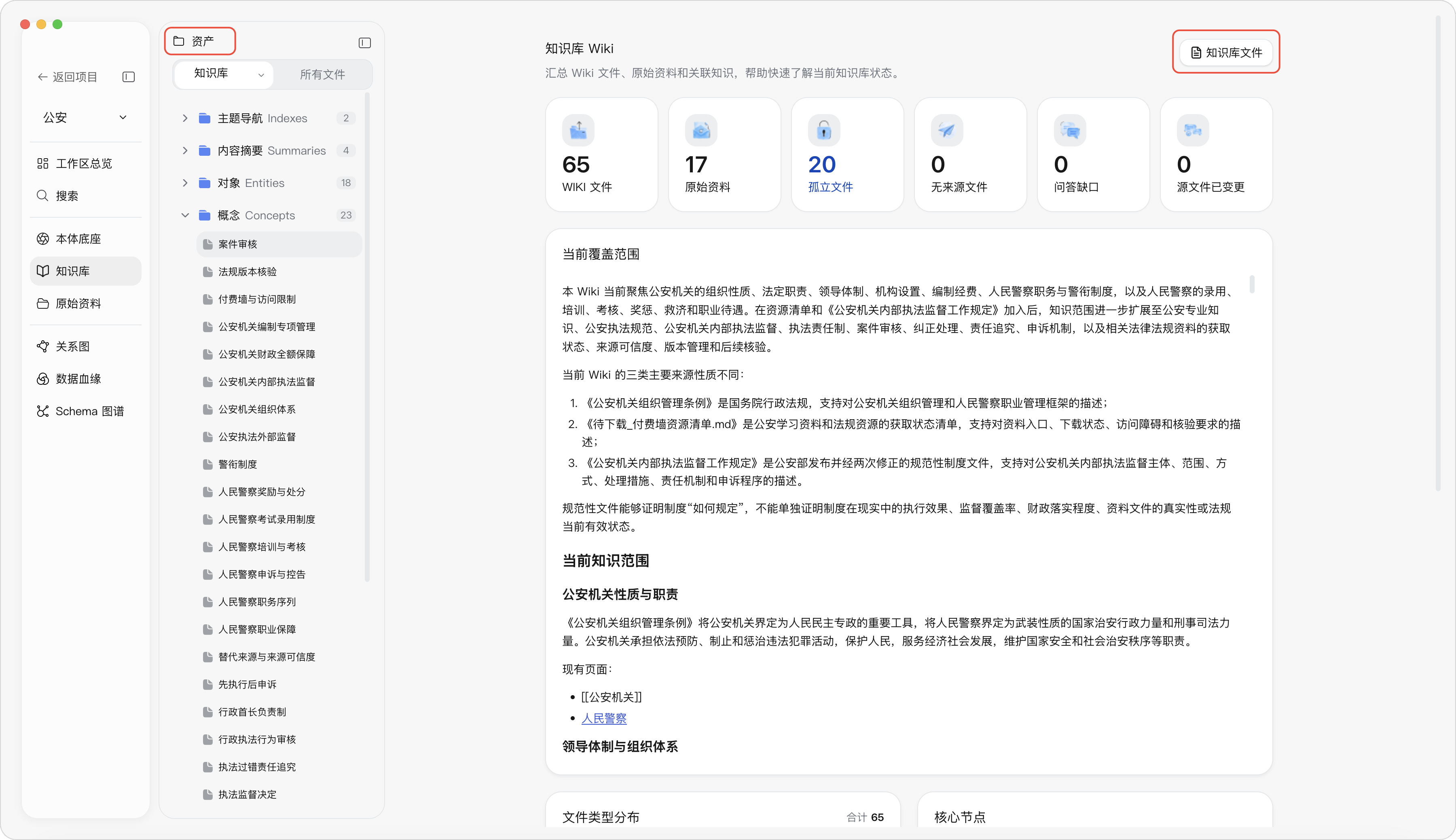1456x840 pixels.
Task: Click the coverage text panel scrollbar
Action: coord(1252,284)
